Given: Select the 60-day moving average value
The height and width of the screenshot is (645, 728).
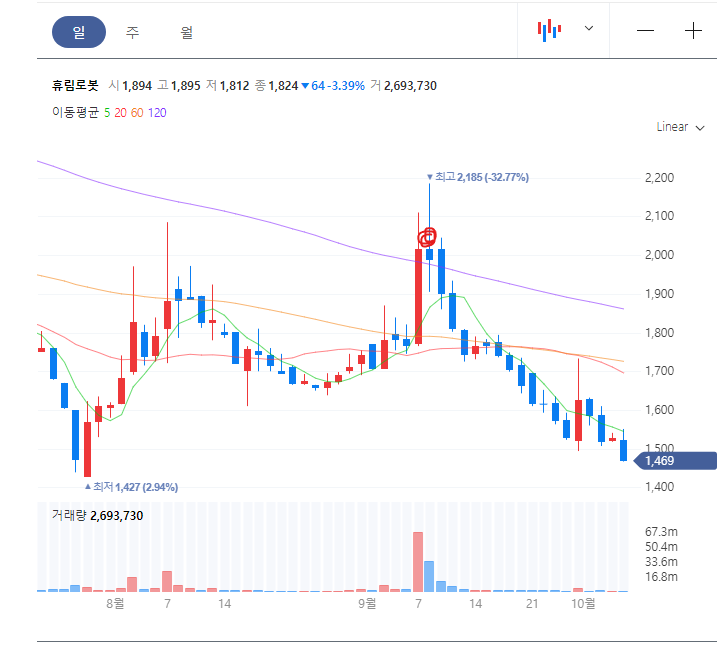Looking at the screenshot, I should tap(137, 113).
